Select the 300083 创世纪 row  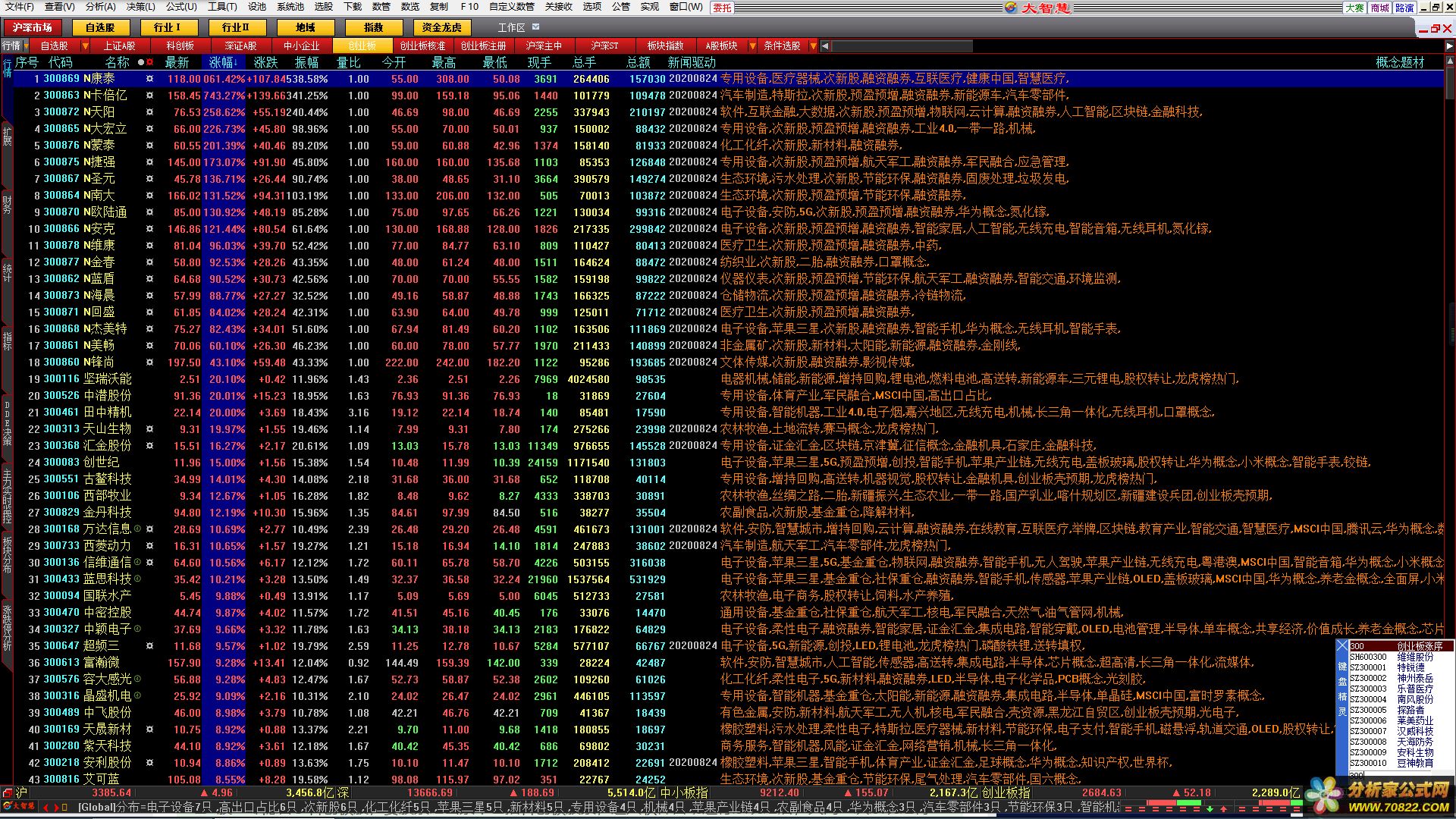click(x=729, y=463)
